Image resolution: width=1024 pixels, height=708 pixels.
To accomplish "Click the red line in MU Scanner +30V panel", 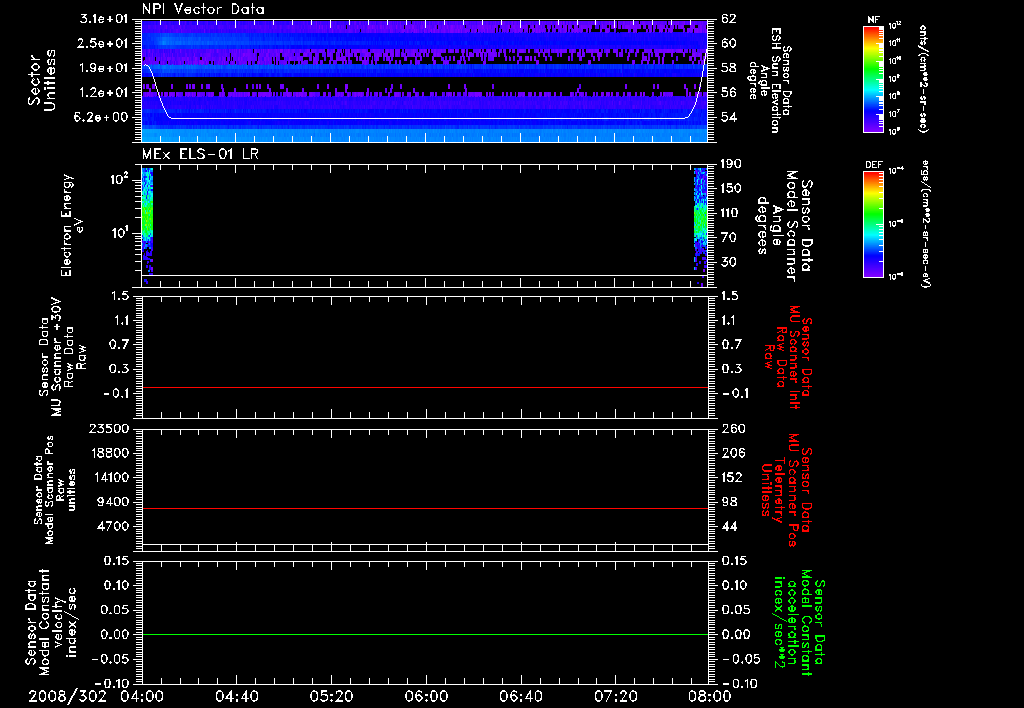I will 424,387.
